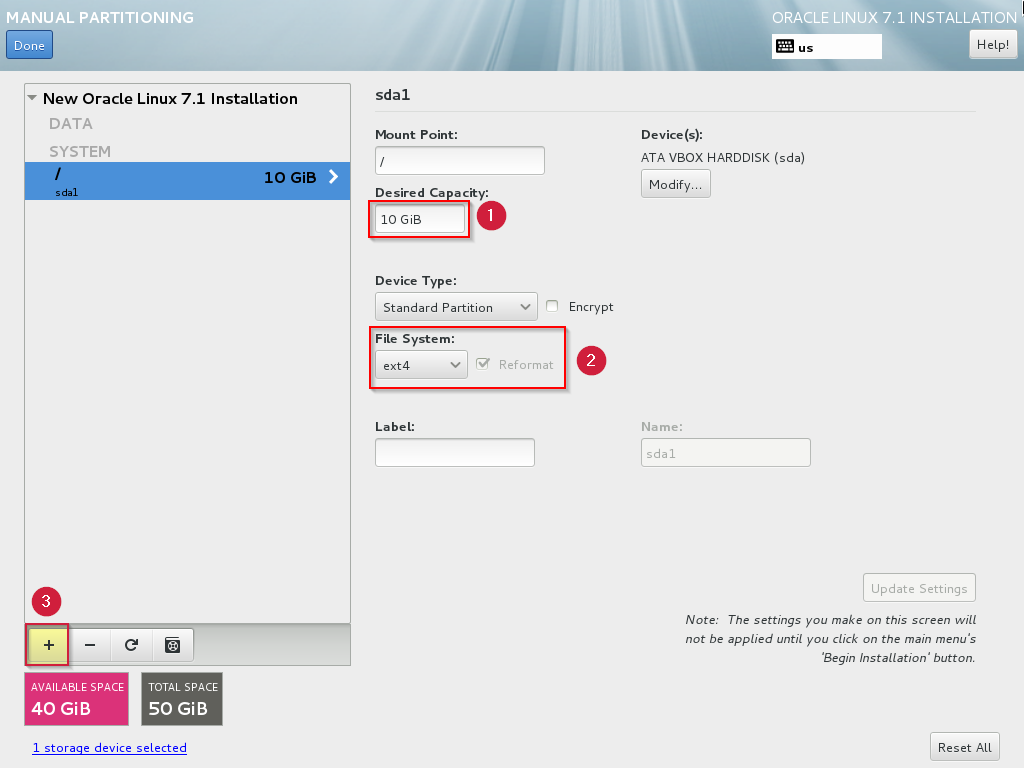Click the configure selected mount point icon
Image resolution: width=1024 pixels, height=768 pixels.
(x=172, y=645)
